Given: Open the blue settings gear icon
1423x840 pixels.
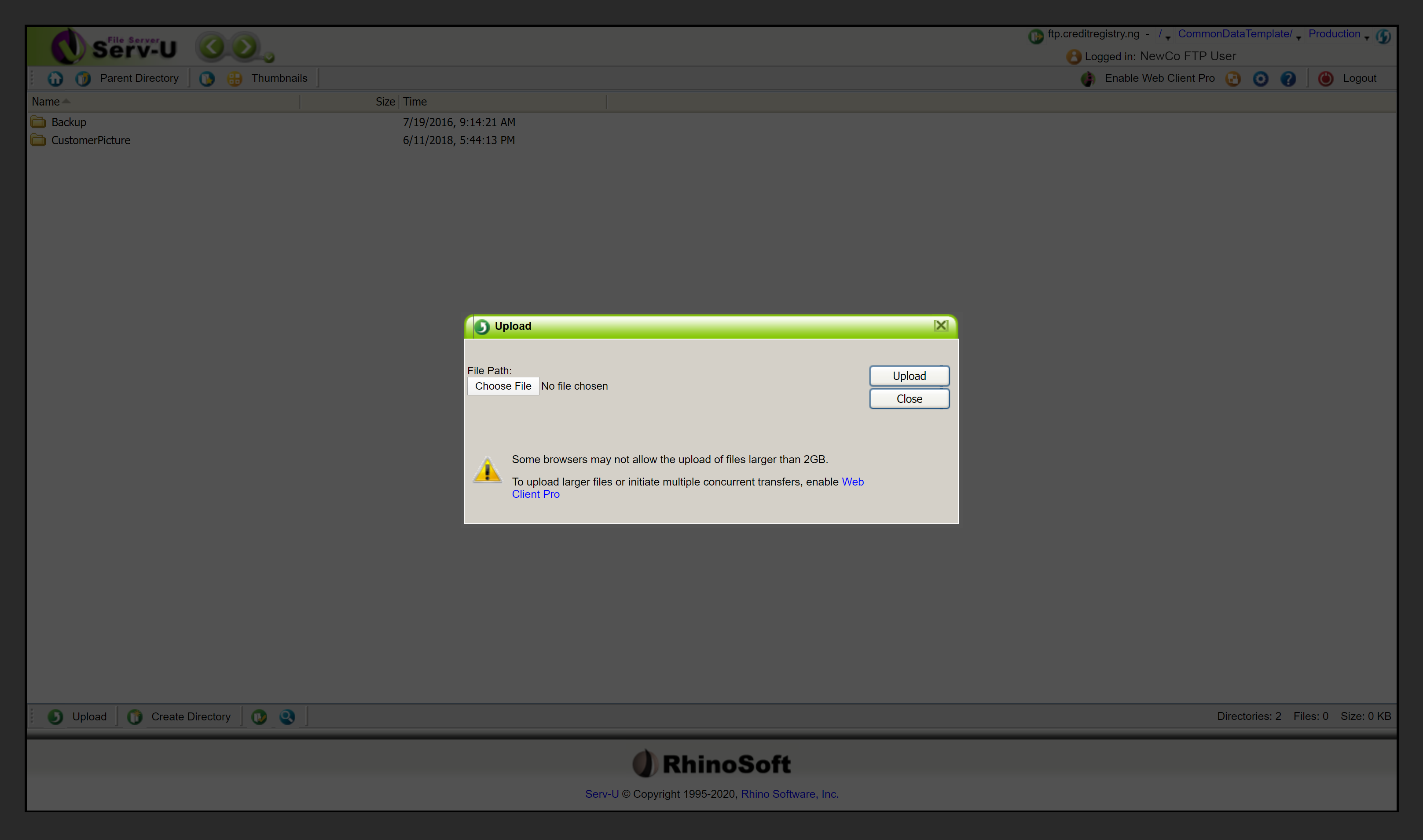Looking at the screenshot, I should 1261,79.
